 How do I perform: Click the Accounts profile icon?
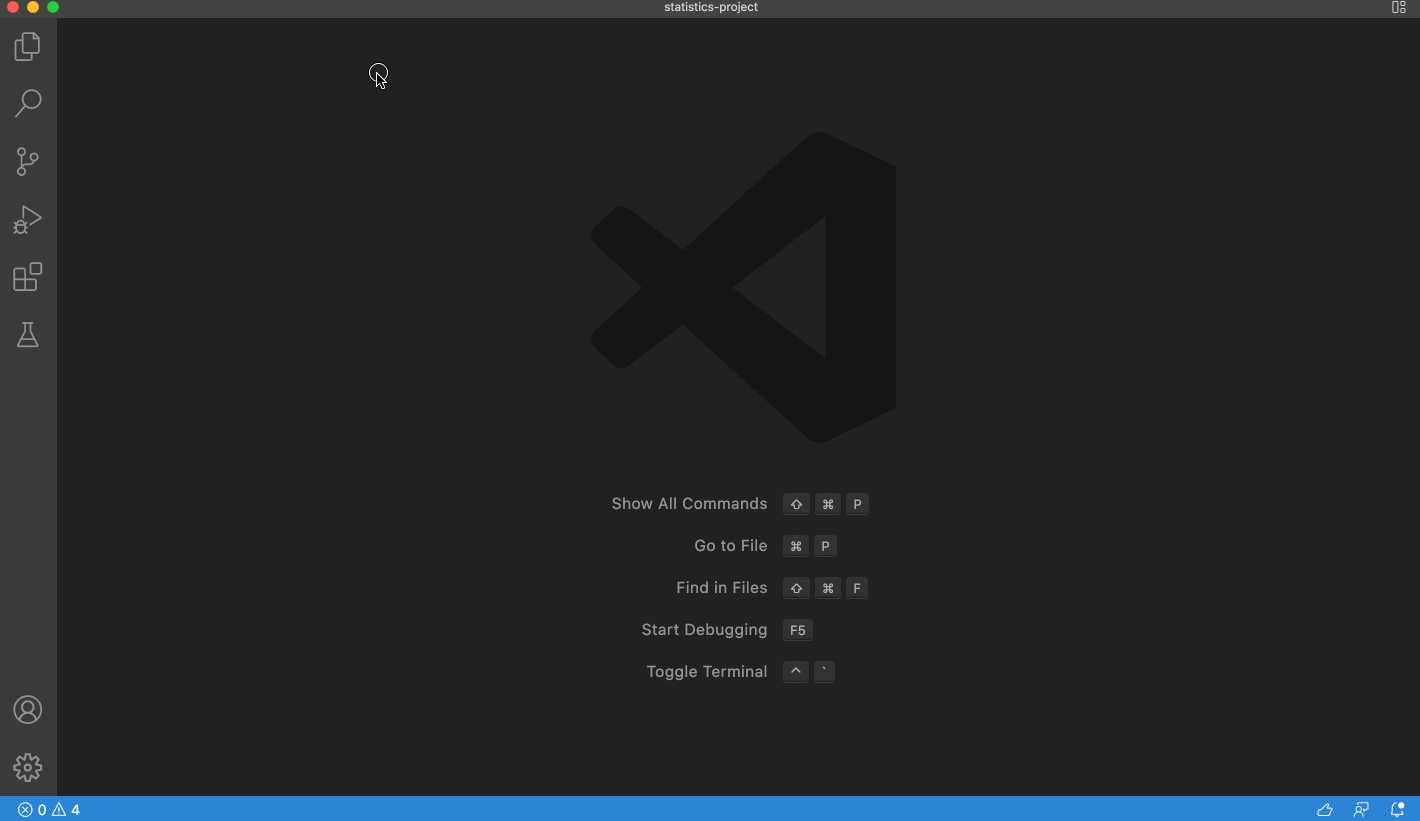click(x=28, y=710)
